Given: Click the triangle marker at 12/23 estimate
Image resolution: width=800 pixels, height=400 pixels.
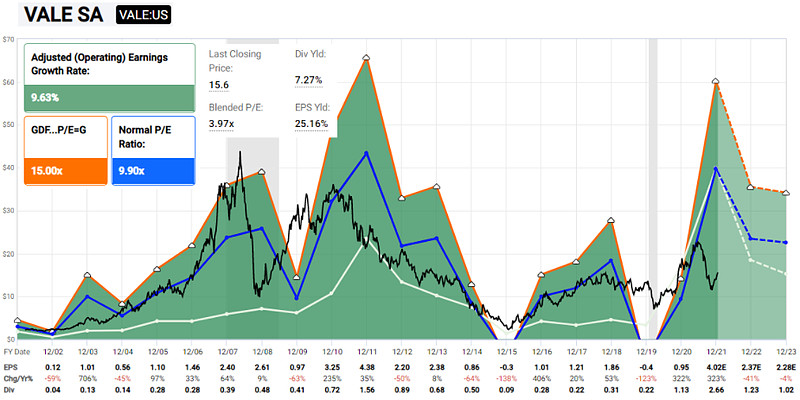Looking at the screenshot, I should 786,193.
